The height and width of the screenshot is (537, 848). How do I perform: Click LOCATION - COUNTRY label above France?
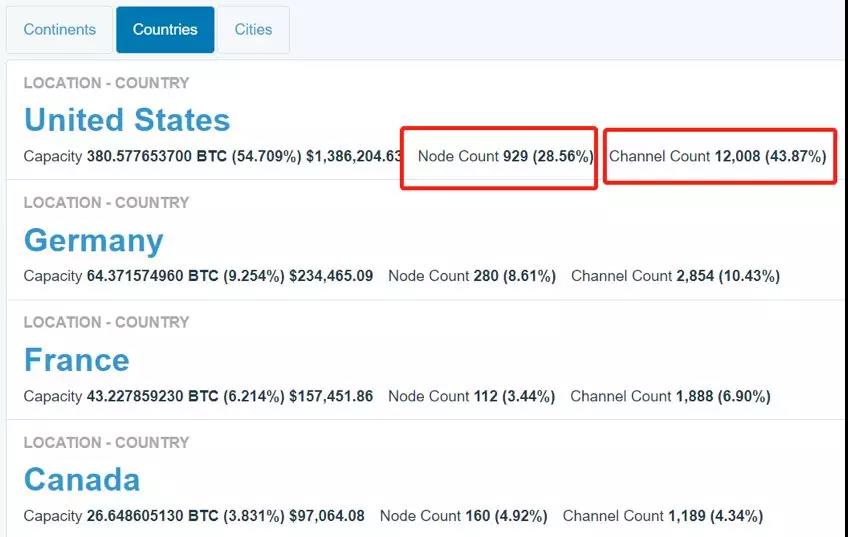(107, 322)
